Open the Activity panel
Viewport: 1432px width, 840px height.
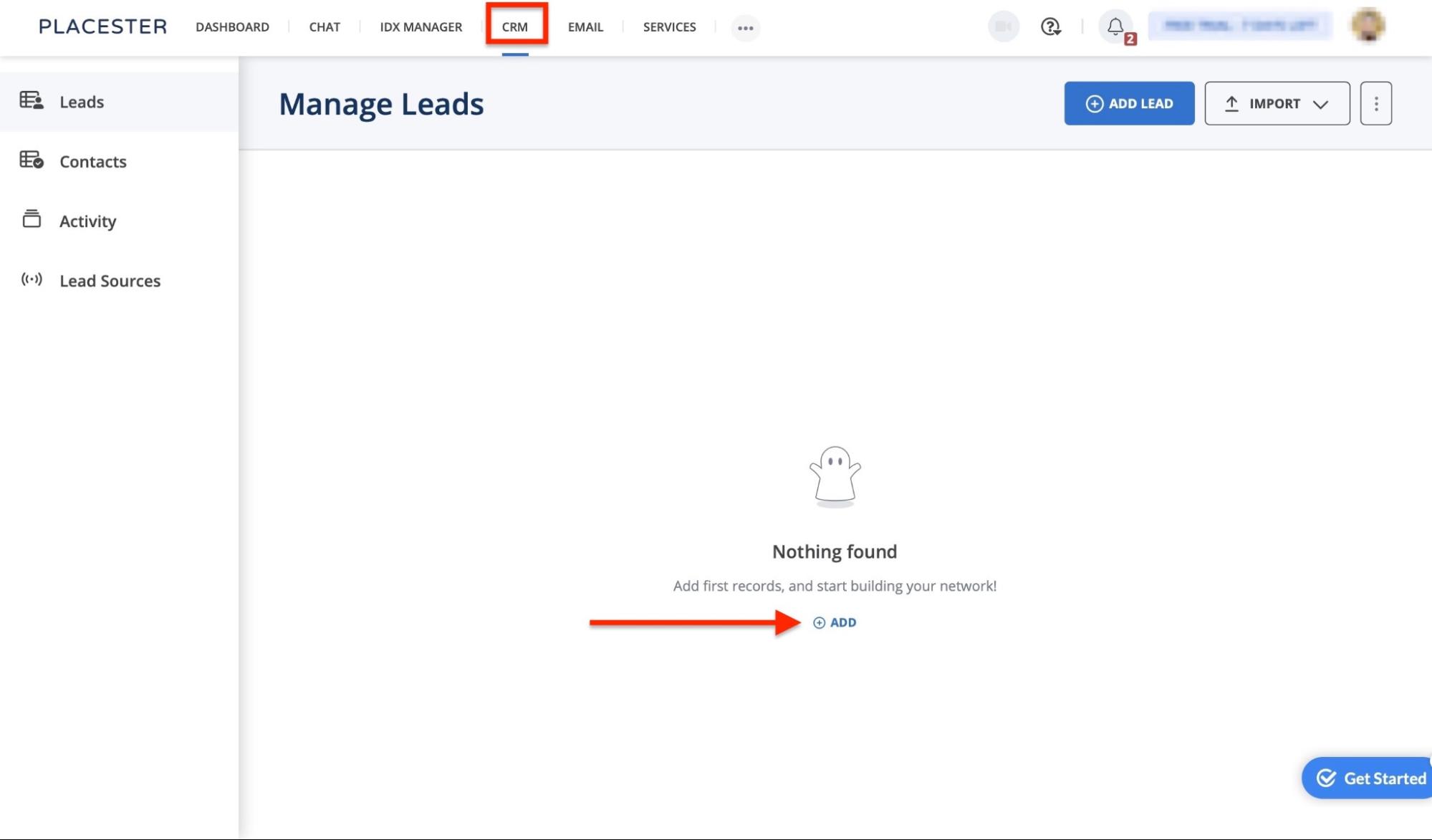pyautogui.click(x=87, y=221)
